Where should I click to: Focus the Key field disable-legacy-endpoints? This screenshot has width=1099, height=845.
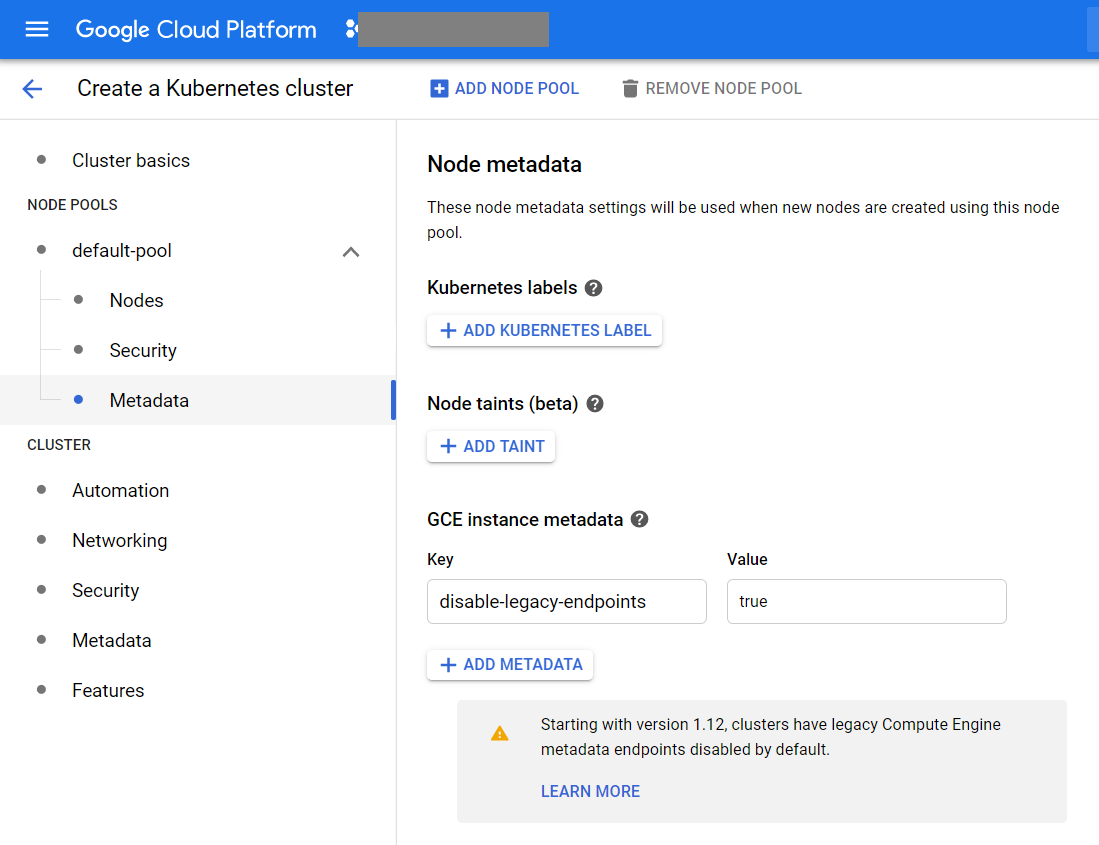(567, 601)
